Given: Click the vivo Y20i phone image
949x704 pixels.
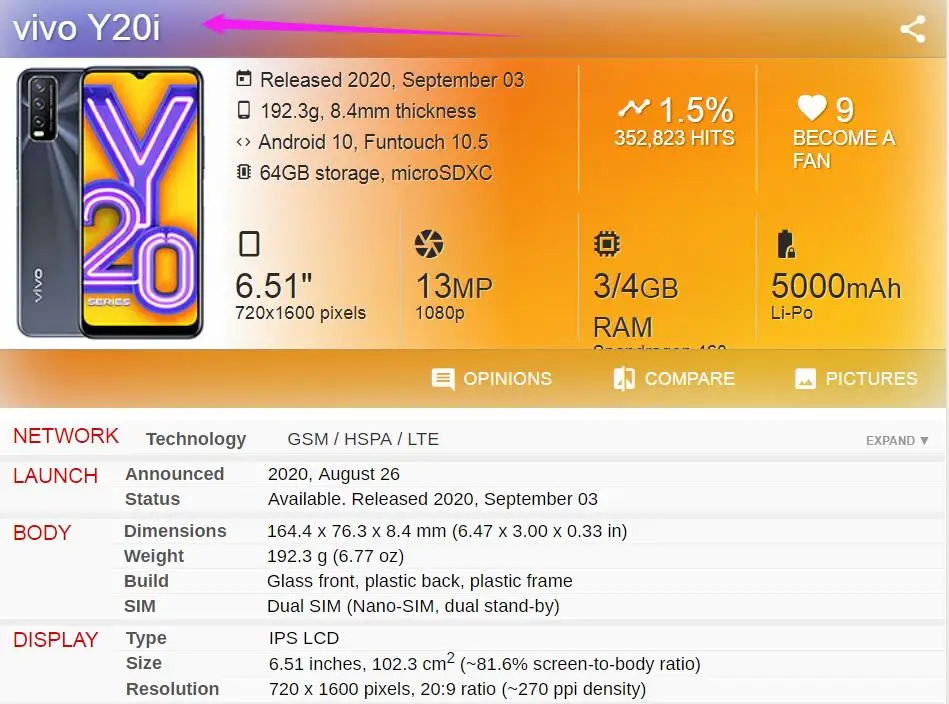Looking at the screenshot, I should (x=110, y=202).
